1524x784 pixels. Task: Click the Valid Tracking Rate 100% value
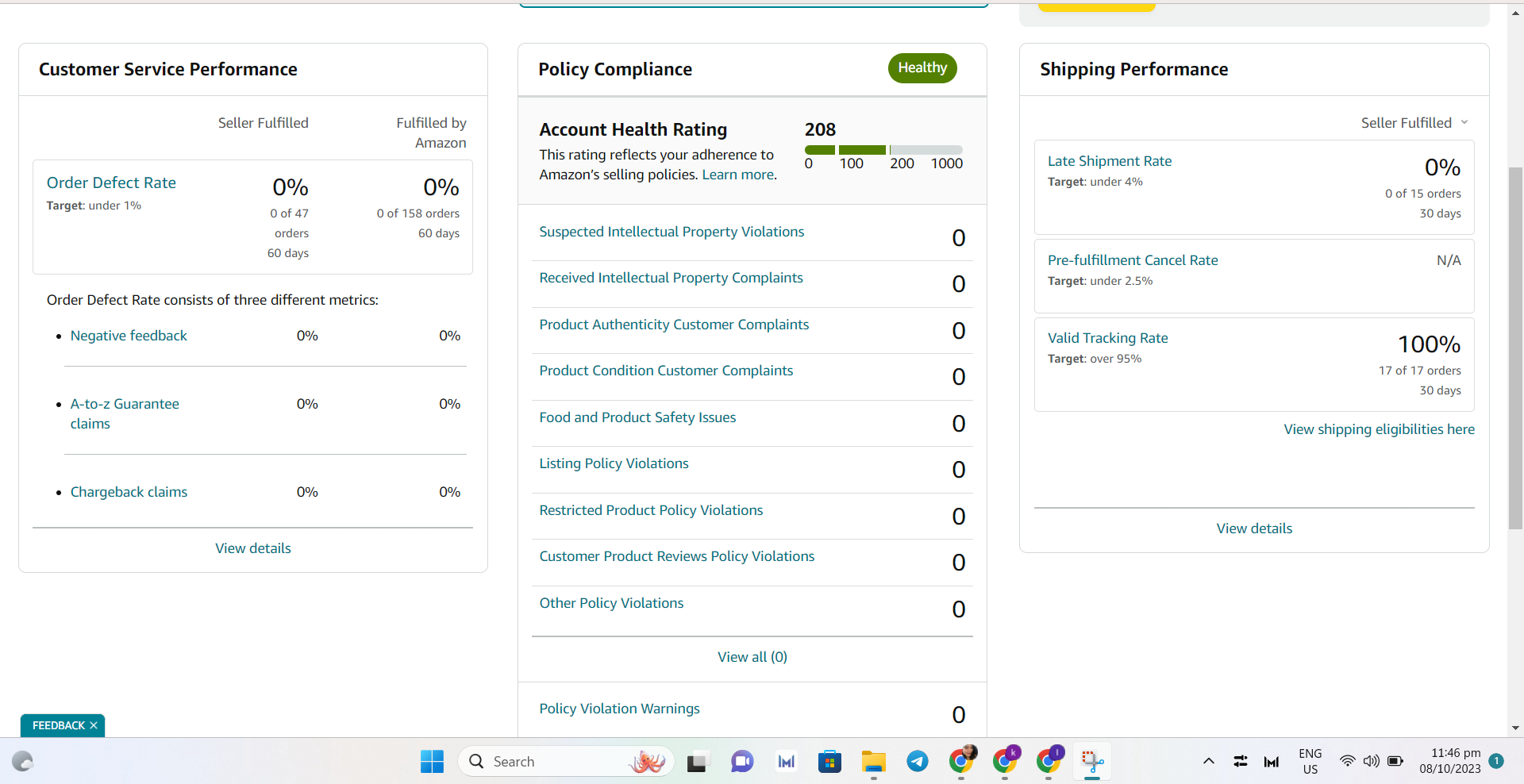click(x=1430, y=344)
